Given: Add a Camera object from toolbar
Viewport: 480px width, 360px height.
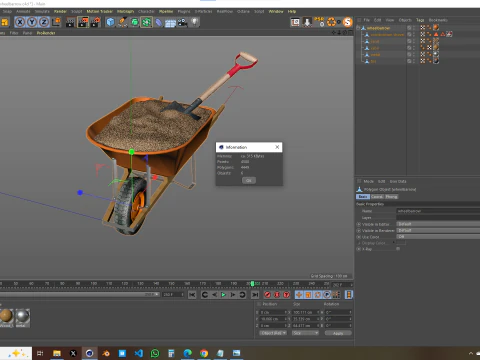Looking at the screenshot, I should point(182,22).
